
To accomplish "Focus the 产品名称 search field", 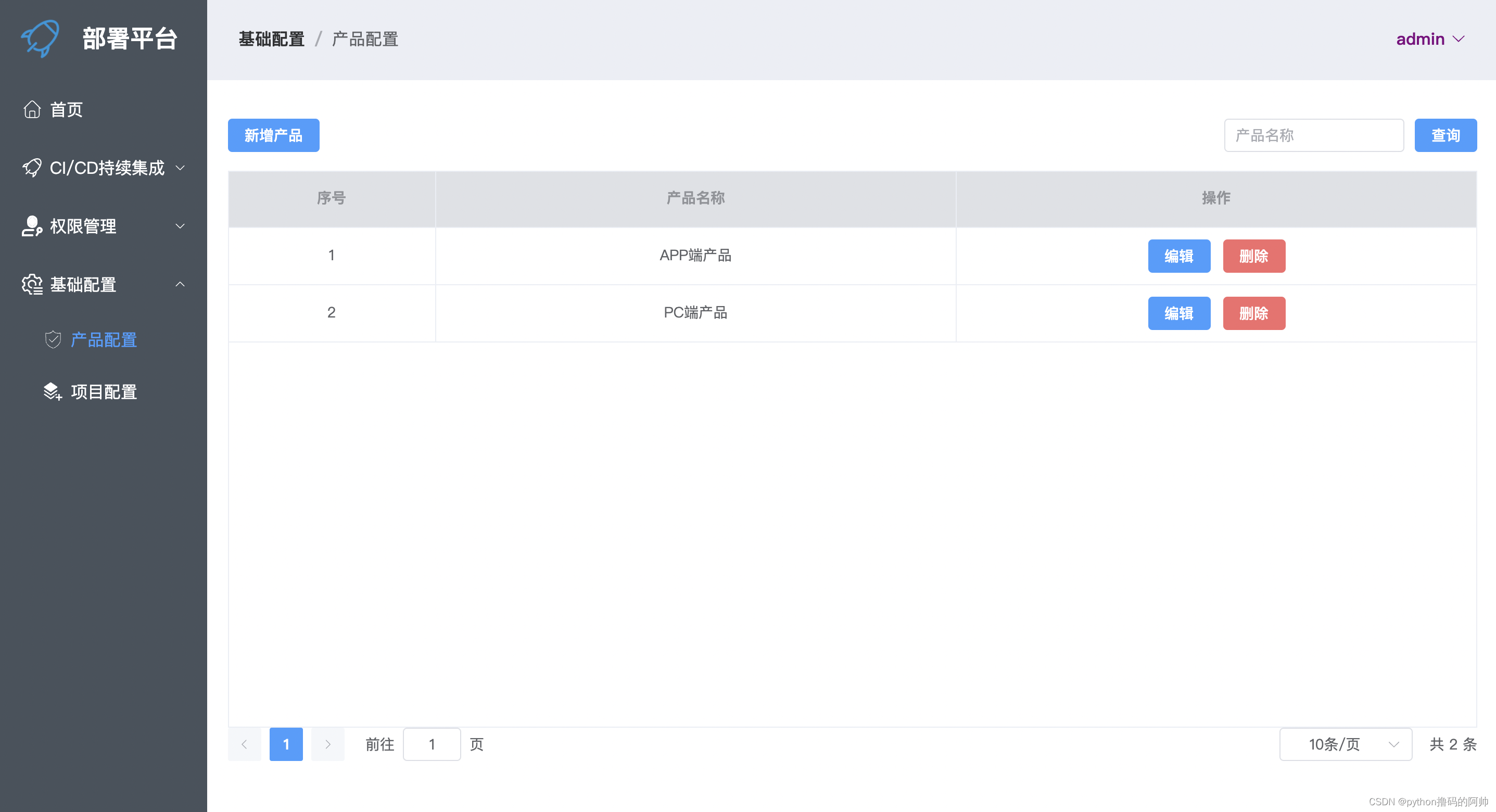I will 1314,135.
